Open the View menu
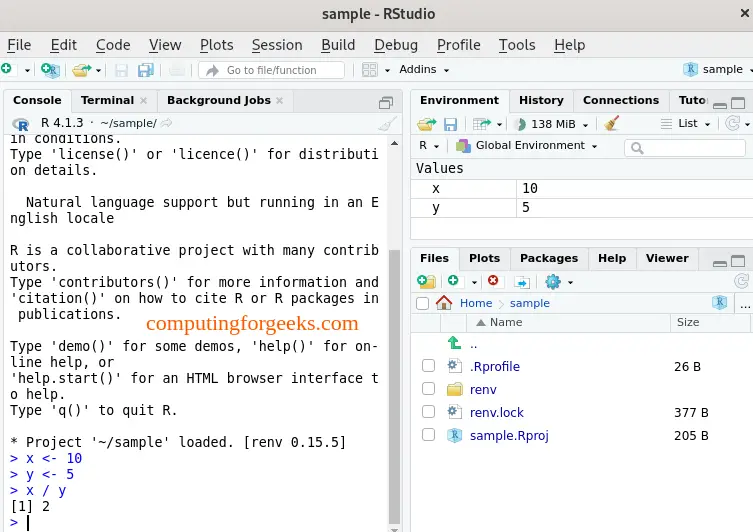 (x=165, y=45)
